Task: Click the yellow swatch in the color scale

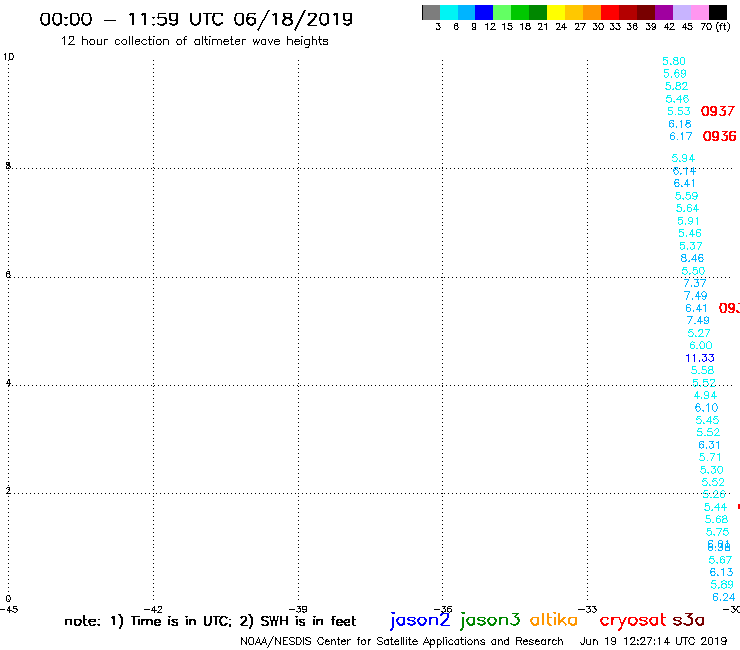Action: 556,12
